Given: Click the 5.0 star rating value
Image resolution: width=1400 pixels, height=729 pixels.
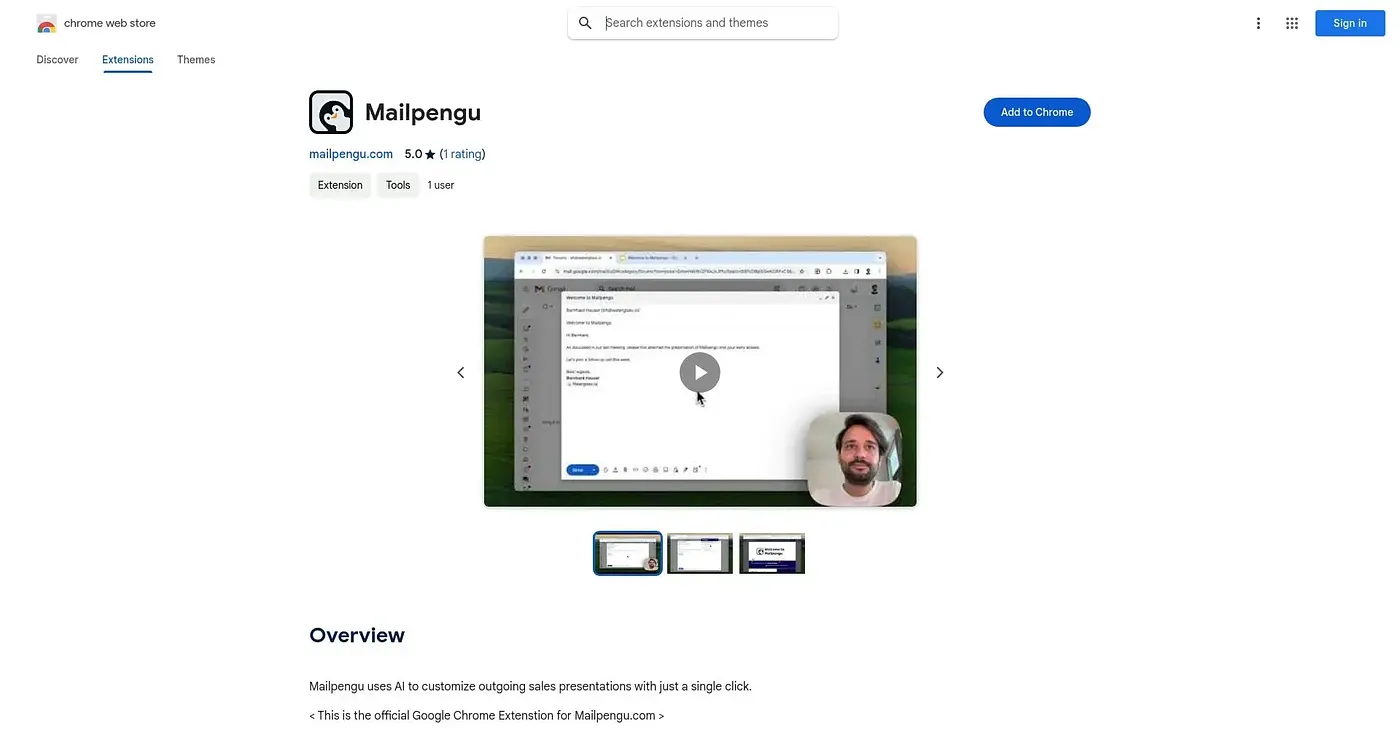Looking at the screenshot, I should 420,154.
